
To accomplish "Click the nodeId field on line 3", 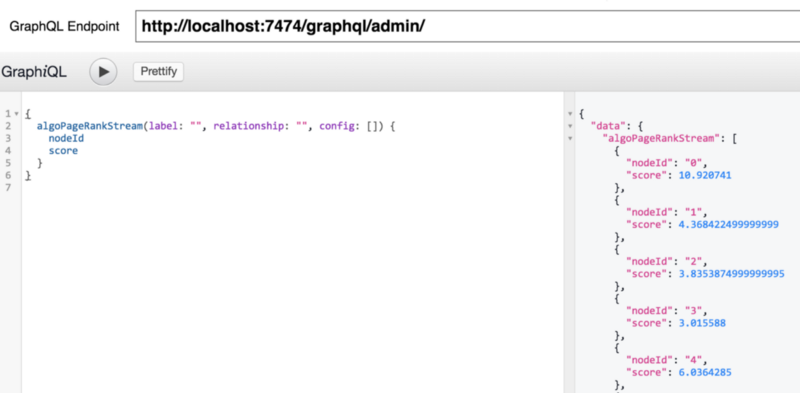I will click(66, 138).
